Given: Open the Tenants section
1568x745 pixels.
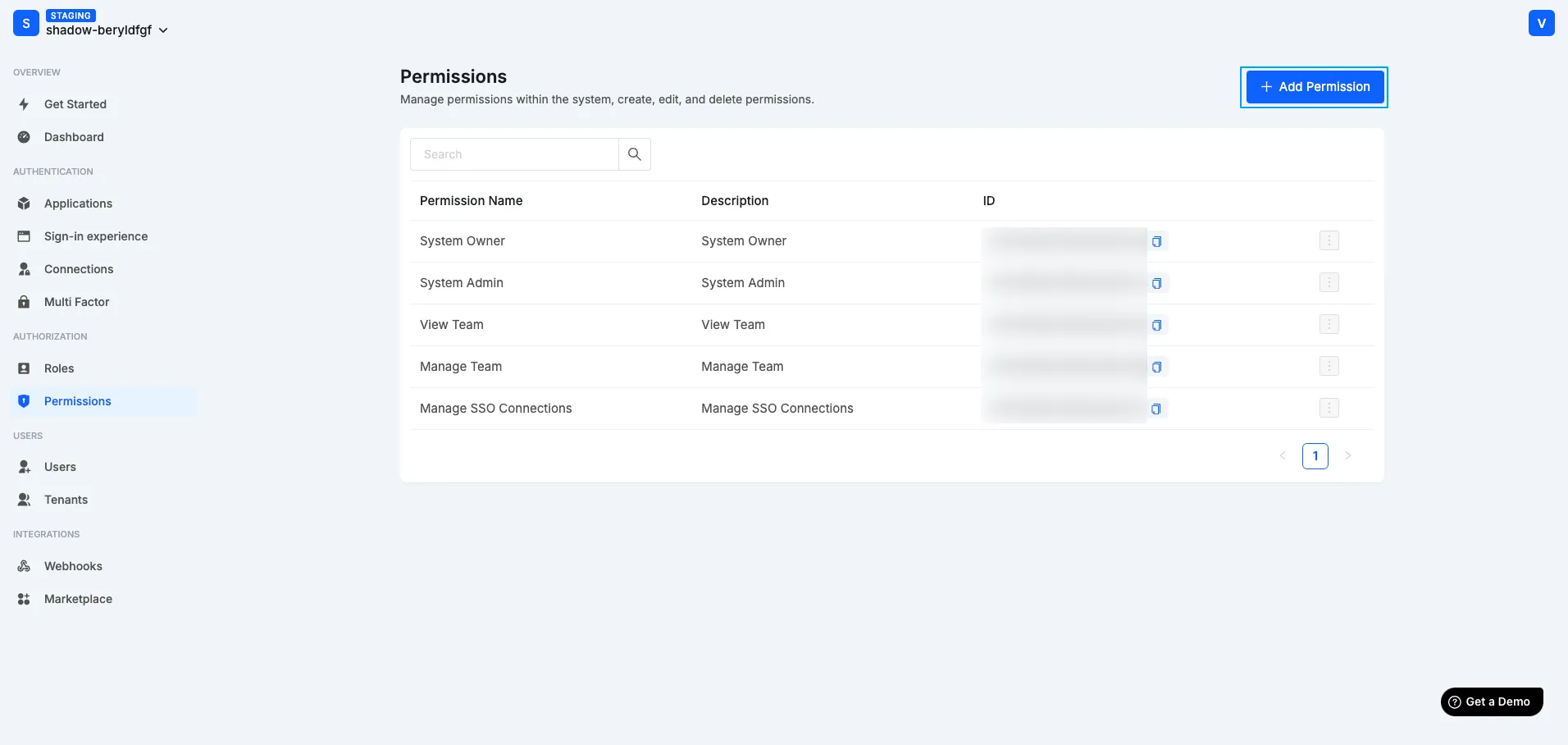Looking at the screenshot, I should click(x=66, y=499).
